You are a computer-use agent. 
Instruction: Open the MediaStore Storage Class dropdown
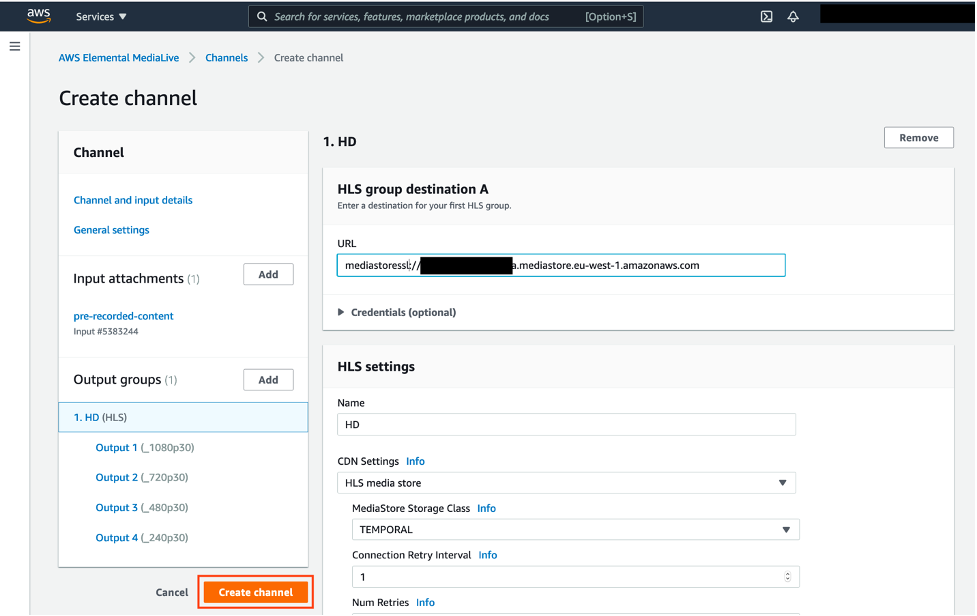tap(575, 529)
